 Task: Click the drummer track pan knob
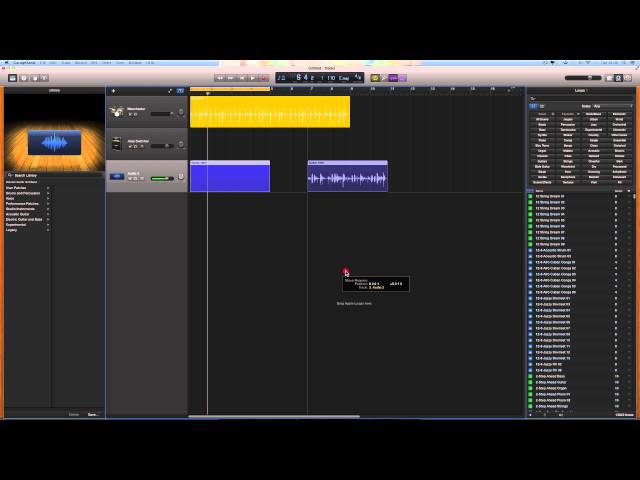pyautogui.click(x=181, y=112)
